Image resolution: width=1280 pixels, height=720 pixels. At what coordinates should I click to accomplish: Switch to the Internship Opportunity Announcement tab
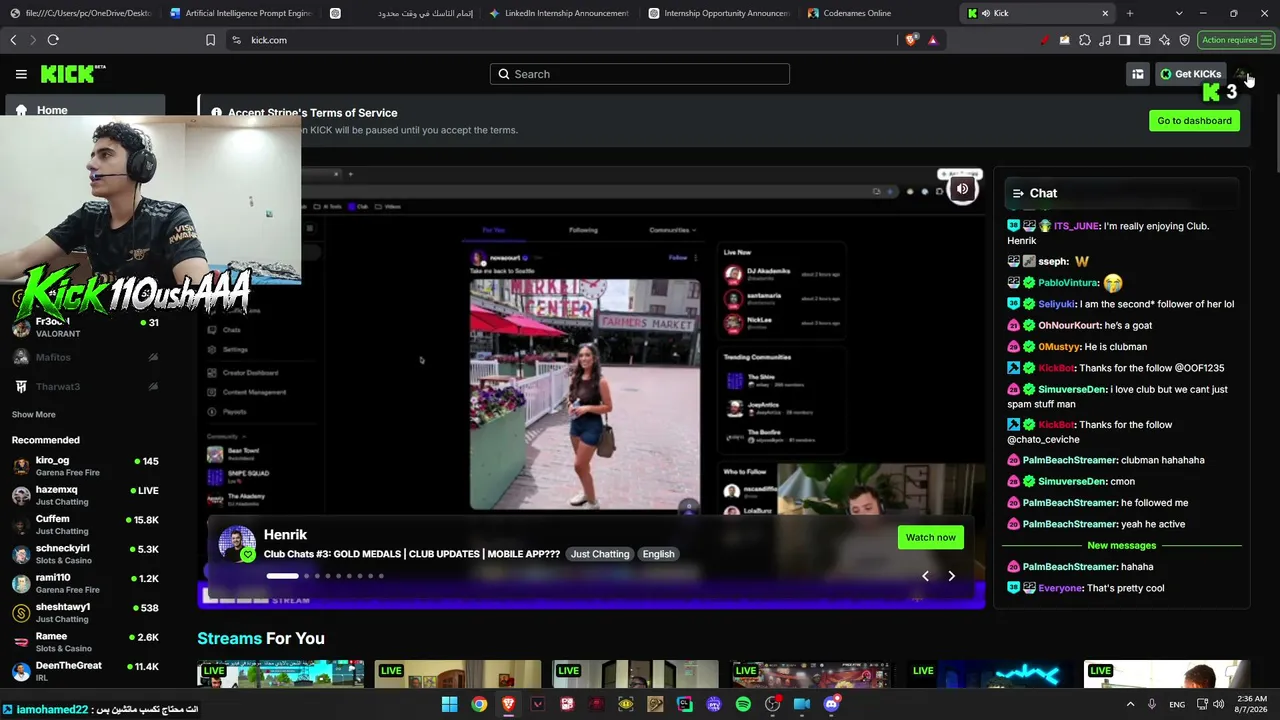pyautogui.click(x=718, y=13)
